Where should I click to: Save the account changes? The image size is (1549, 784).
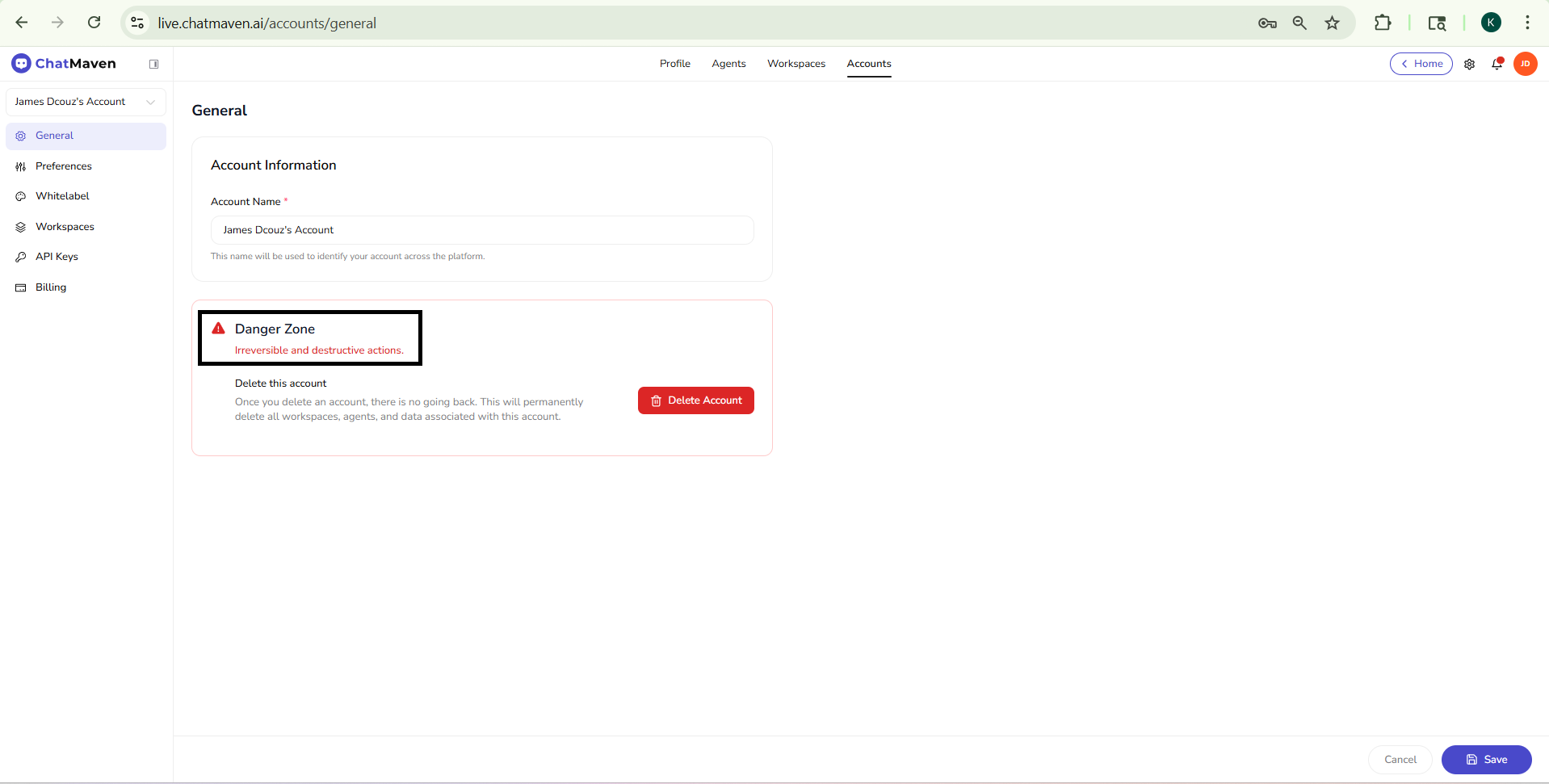click(x=1486, y=760)
